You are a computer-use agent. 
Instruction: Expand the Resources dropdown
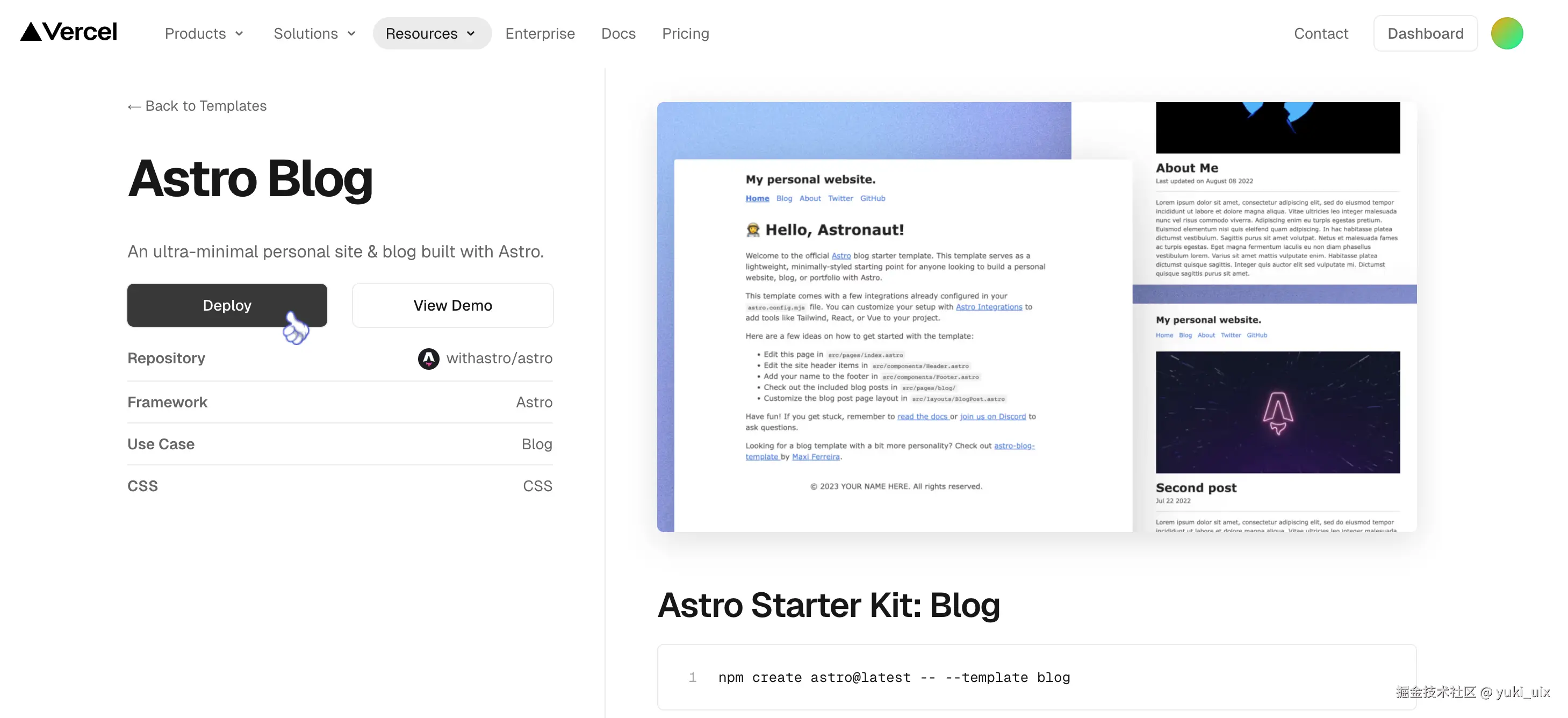click(x=431, y=33)
